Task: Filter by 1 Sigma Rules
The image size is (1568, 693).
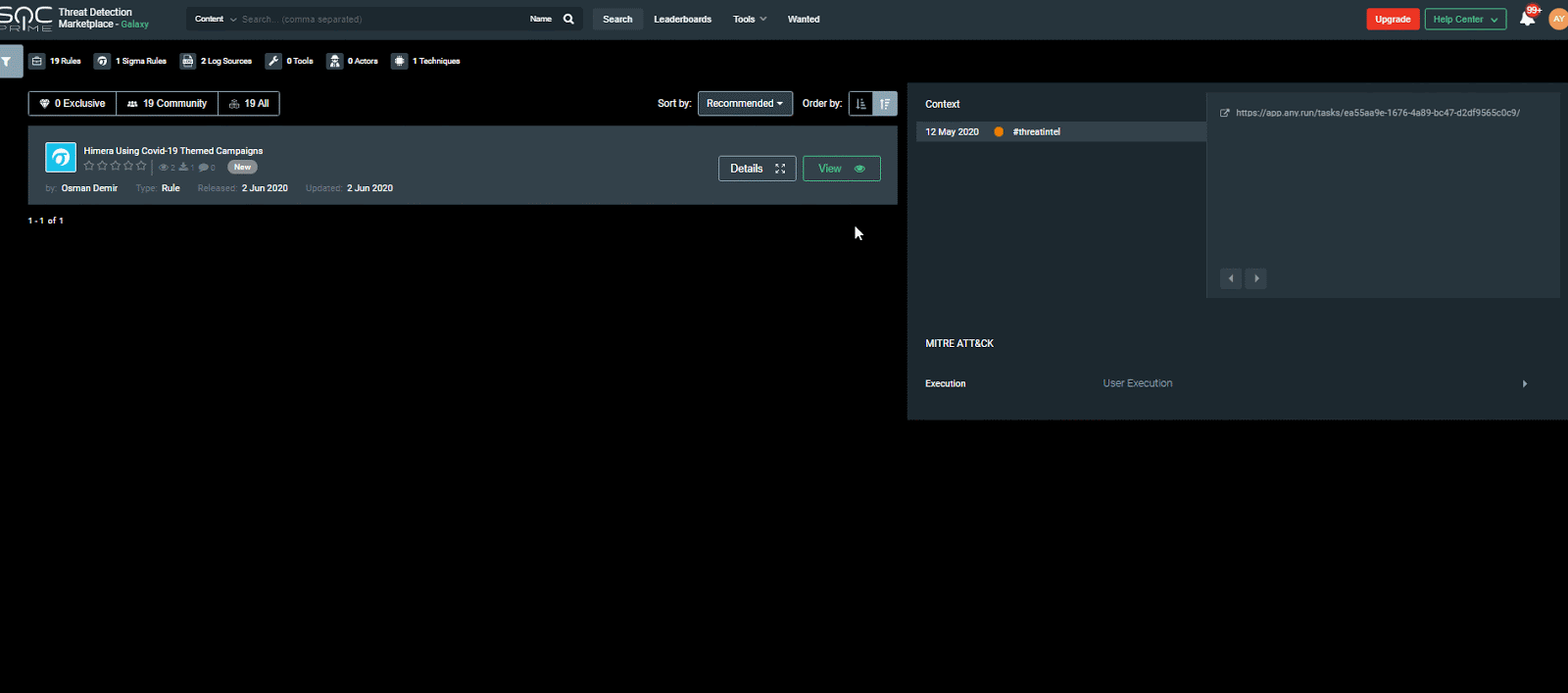Action: pos(130,61)
